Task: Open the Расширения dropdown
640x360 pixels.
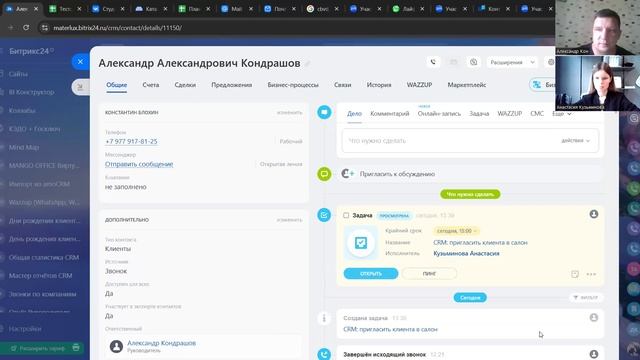Action: point(512,62)
